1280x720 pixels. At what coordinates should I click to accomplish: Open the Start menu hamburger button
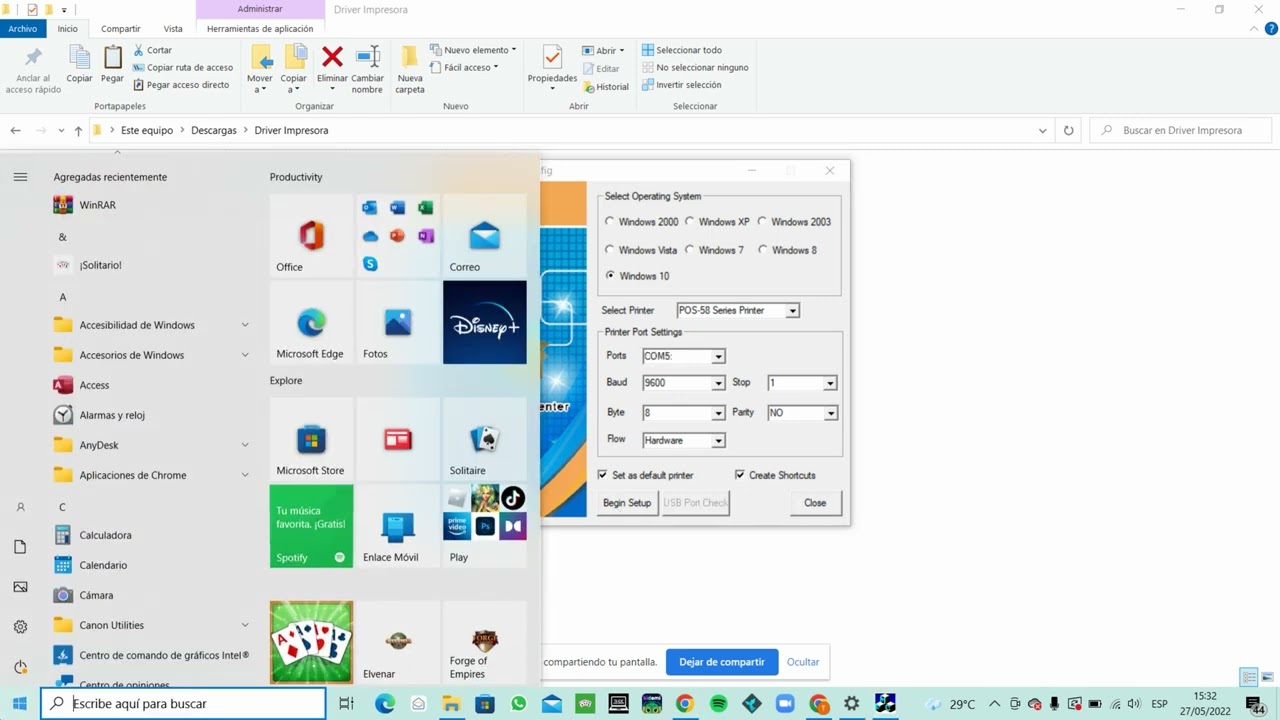20,177
